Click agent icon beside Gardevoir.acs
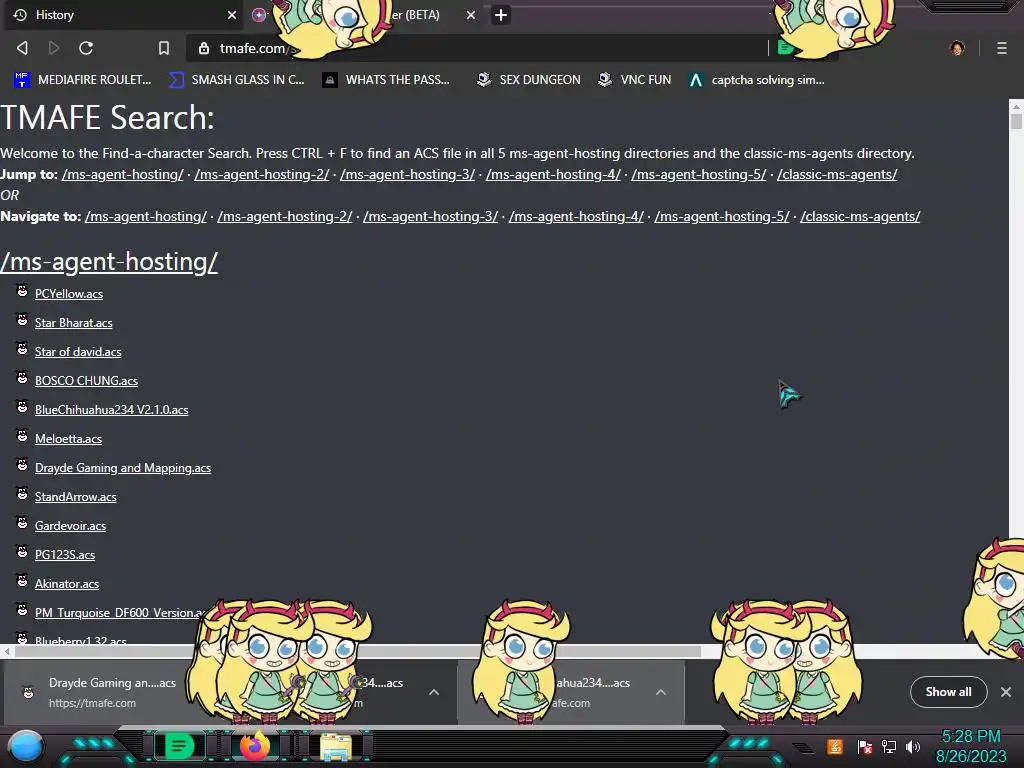1024x768 pixels. [x=22, y=522]
